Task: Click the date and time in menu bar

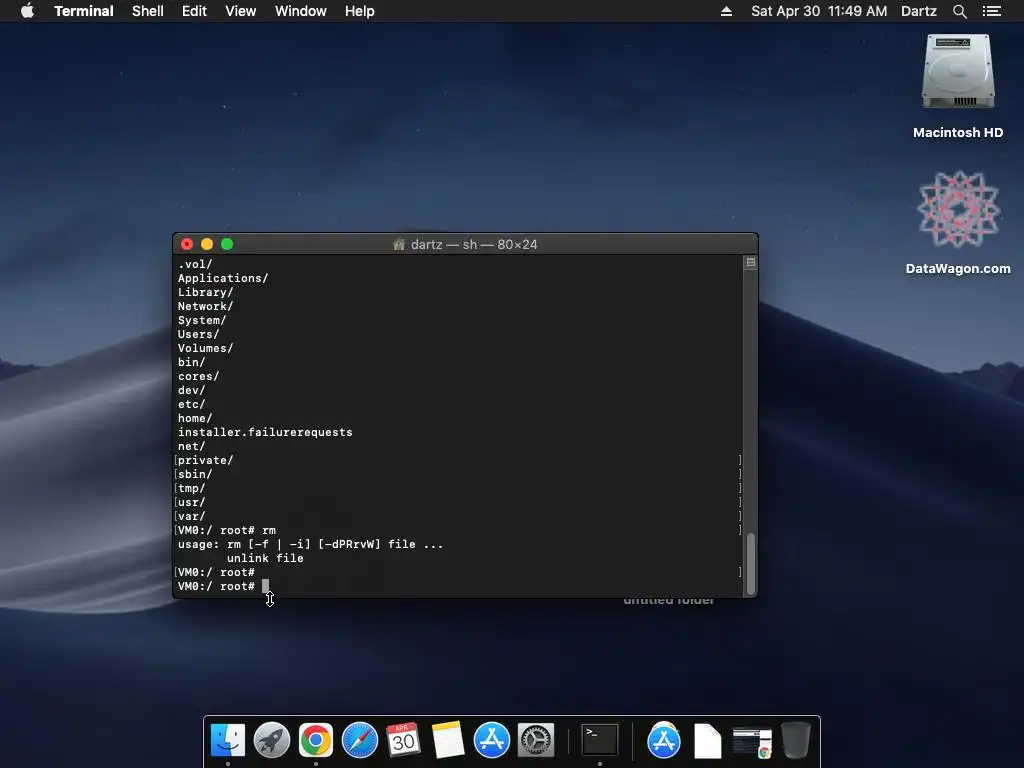Action: click(x=819, y=11)
